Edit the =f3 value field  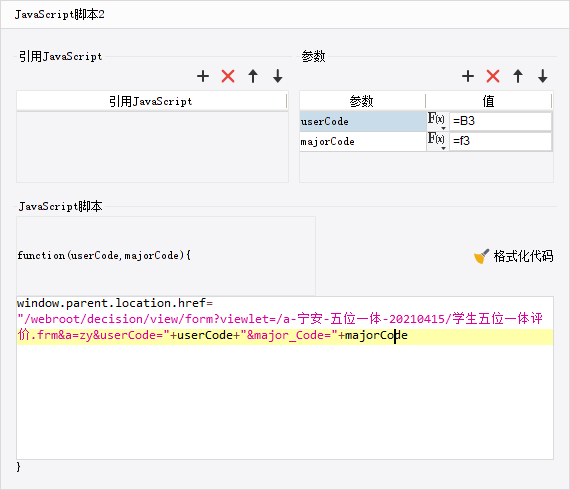(x=500, y=141)
